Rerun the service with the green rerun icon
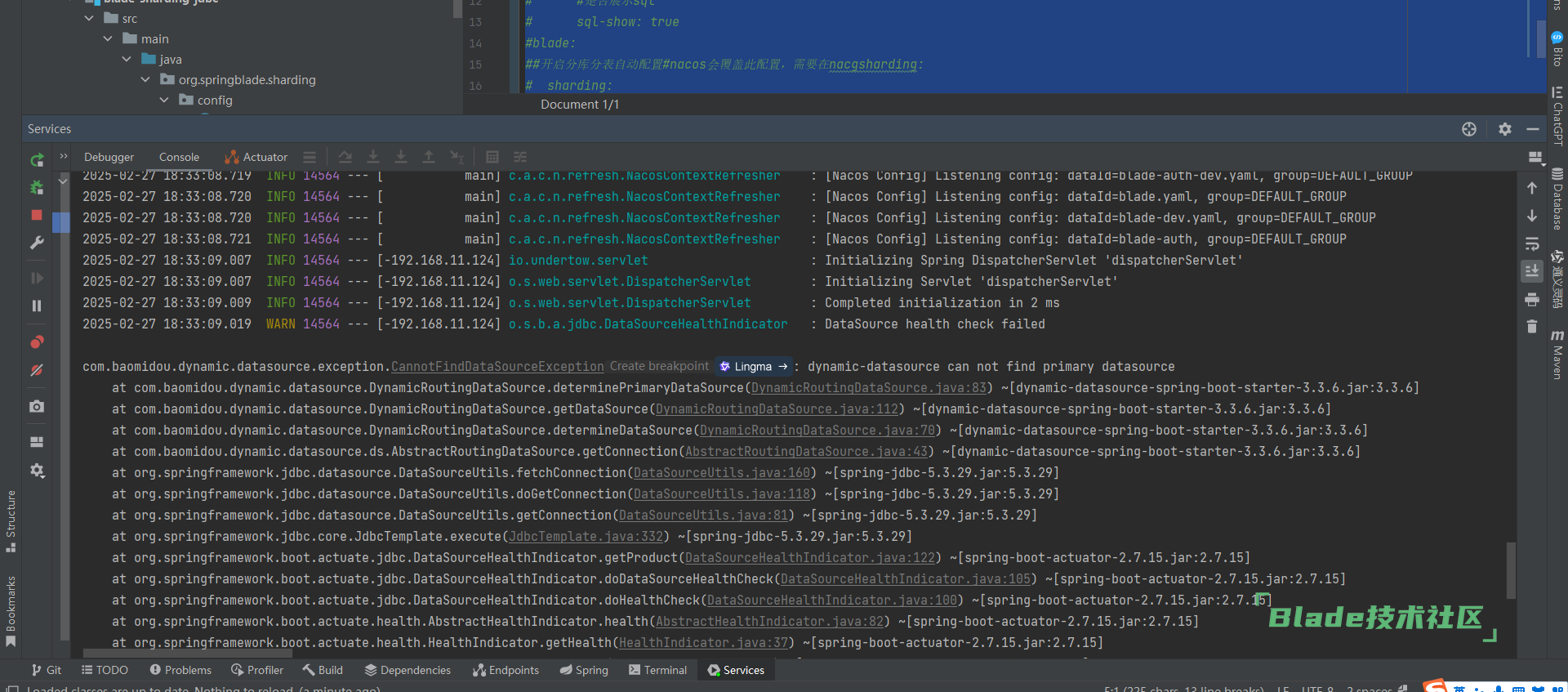The height and width of the screenshot is (692, 1568). (x=37, y=160)
